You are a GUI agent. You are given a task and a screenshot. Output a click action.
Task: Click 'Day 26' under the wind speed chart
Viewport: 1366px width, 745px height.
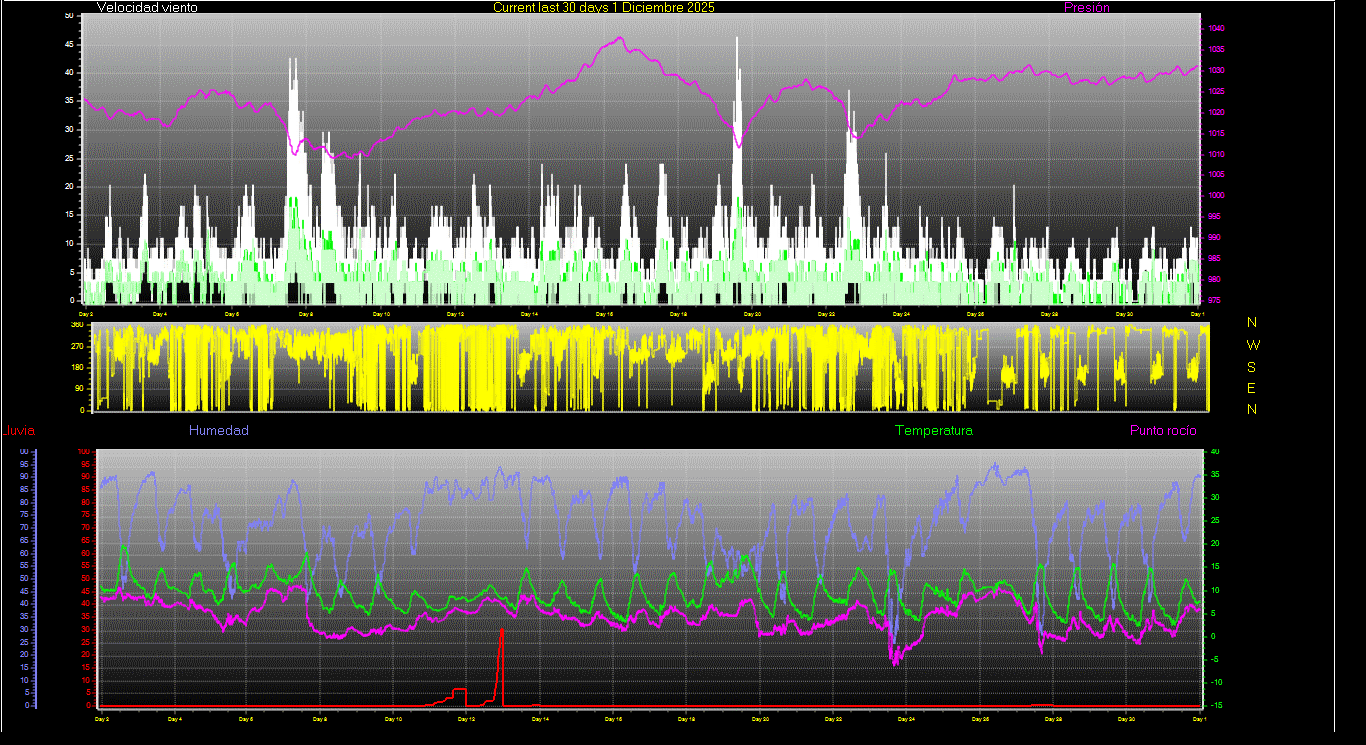tap(975, 314)
